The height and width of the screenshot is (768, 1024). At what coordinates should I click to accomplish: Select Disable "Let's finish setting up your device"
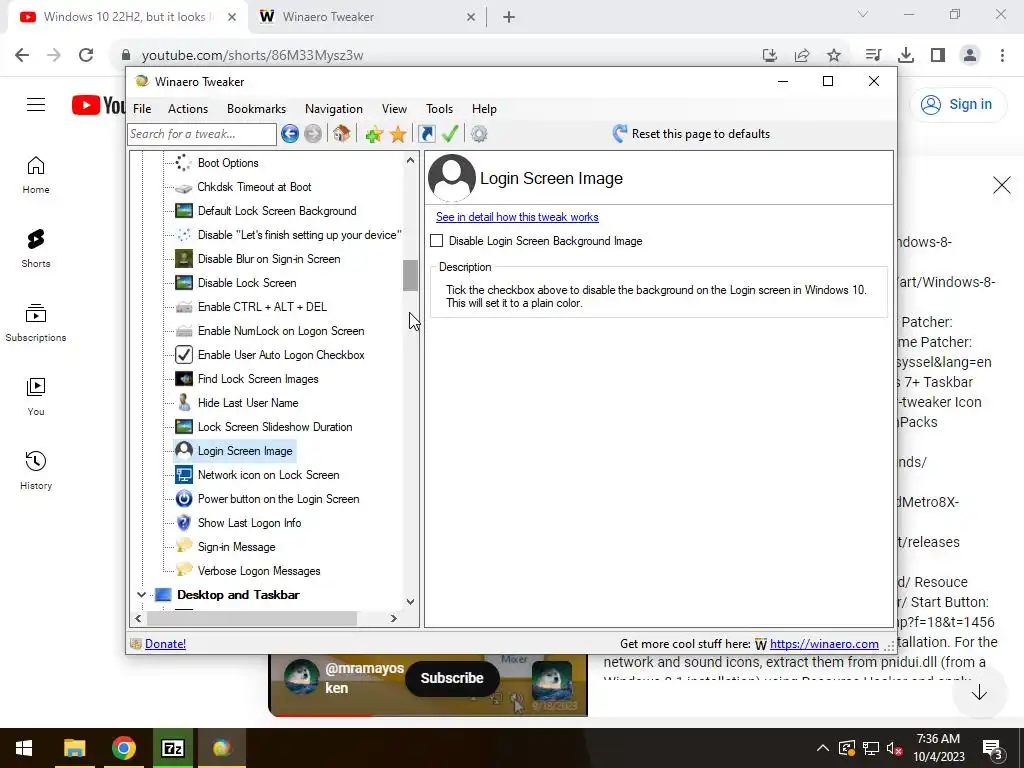click(x=299, y=235)
